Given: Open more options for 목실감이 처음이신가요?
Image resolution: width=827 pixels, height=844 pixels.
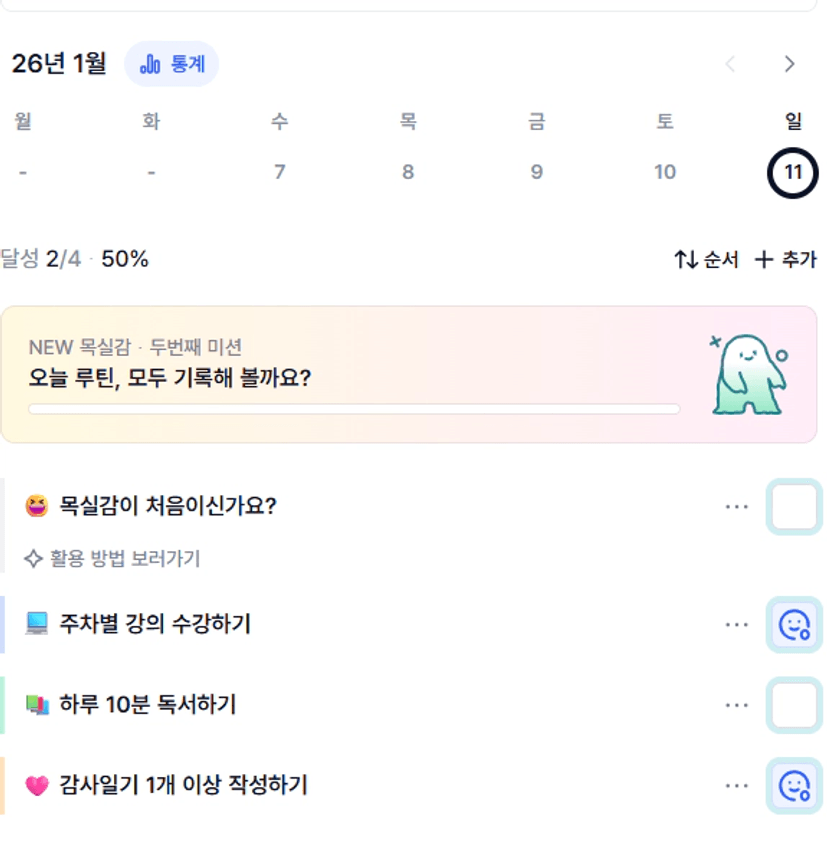Looking at the screenshot, I should click(x=737, y=506).
